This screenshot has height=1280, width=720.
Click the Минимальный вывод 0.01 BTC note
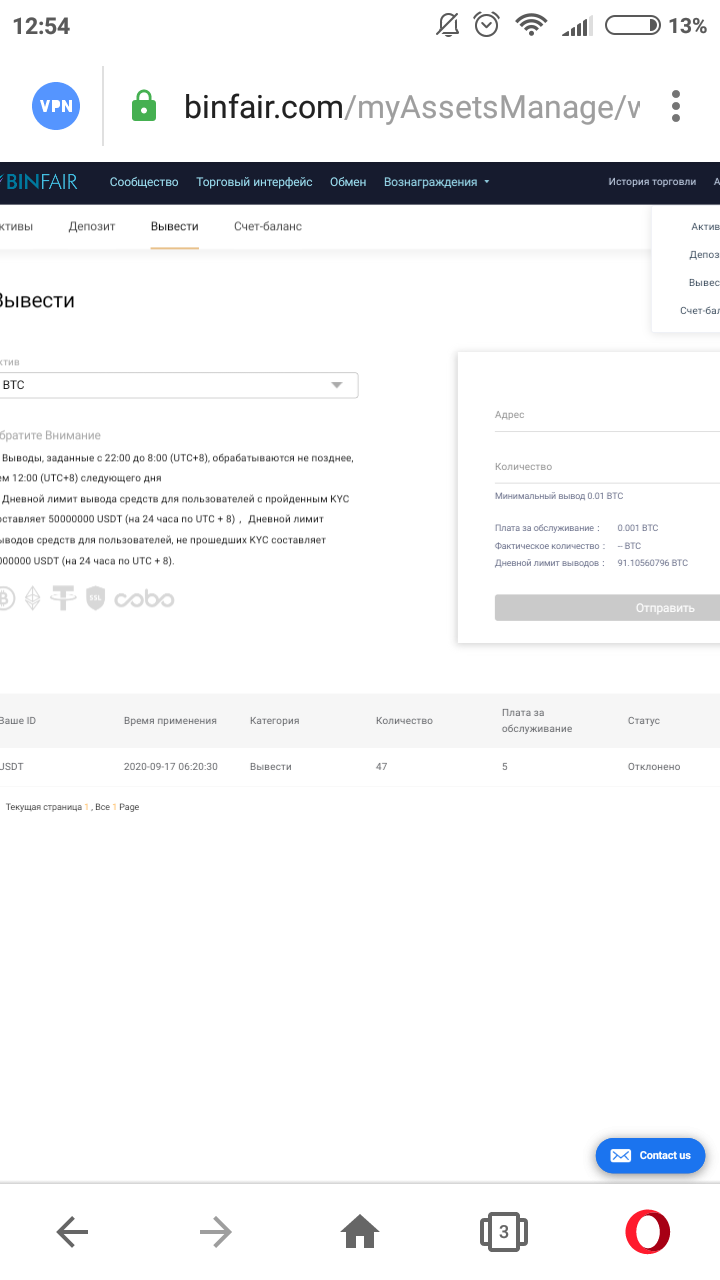pos(559,496)
